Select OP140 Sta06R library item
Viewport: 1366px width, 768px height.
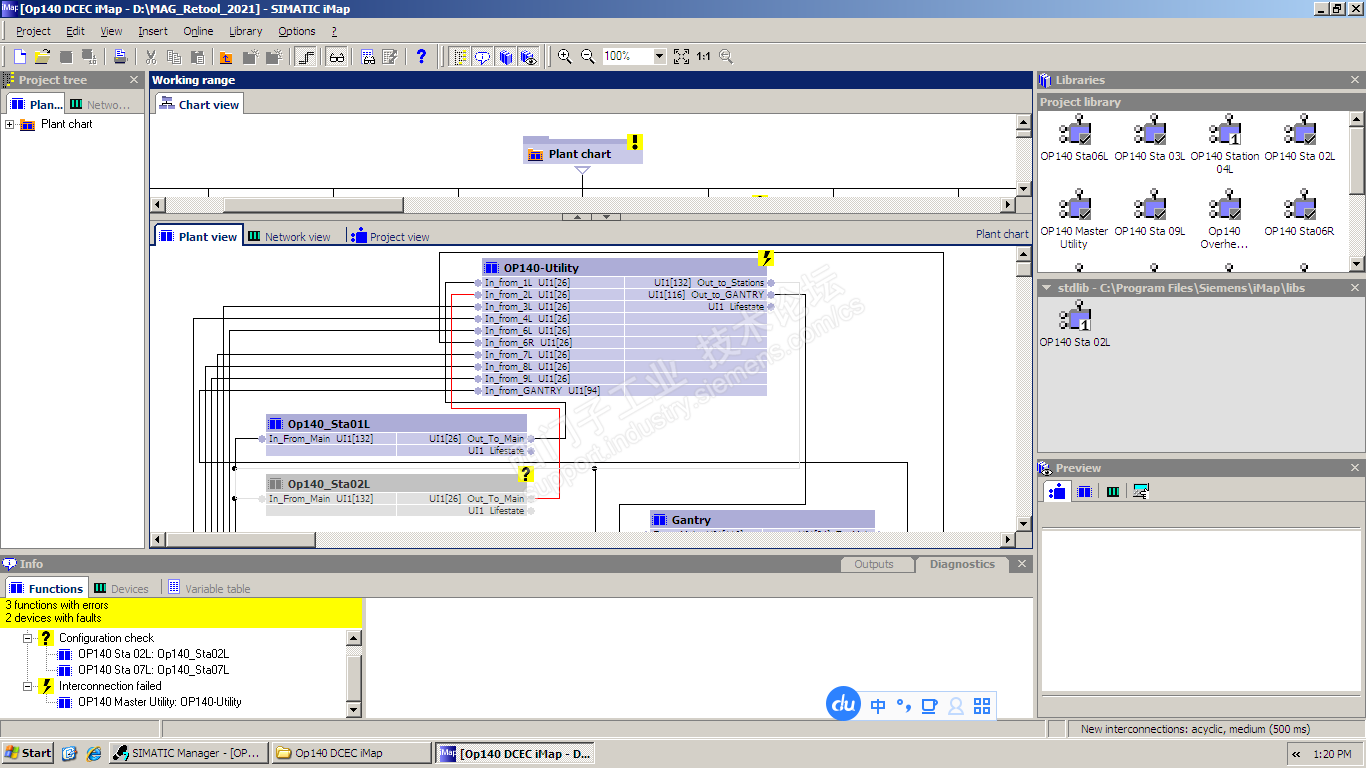pos(1300,213)
